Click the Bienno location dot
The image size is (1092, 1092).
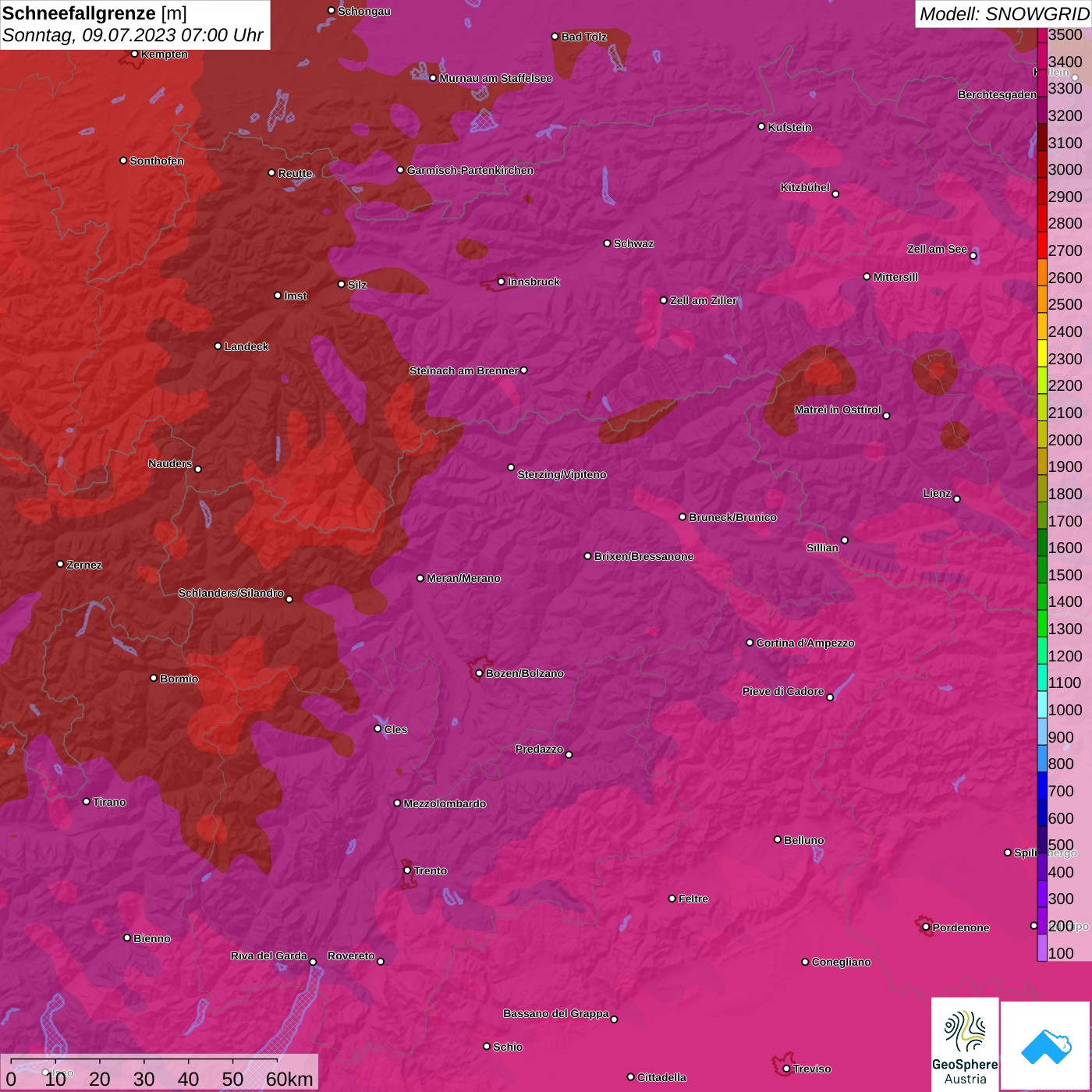(x=127, y=938)
